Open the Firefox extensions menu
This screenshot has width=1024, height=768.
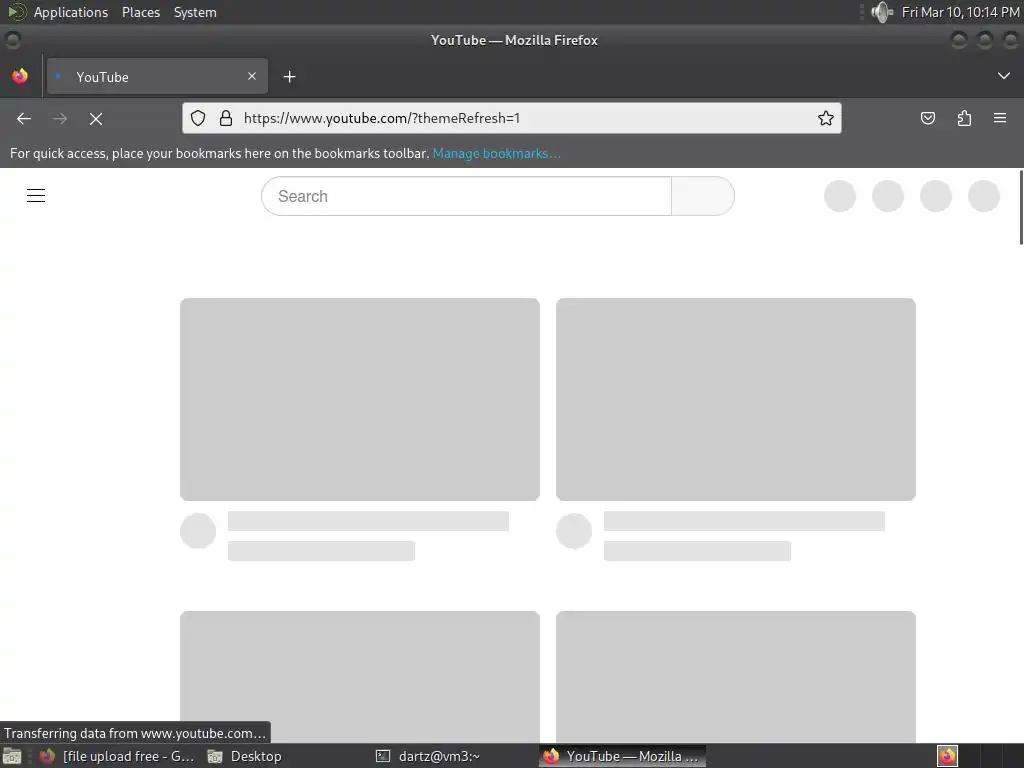click(x=964, y=118)
